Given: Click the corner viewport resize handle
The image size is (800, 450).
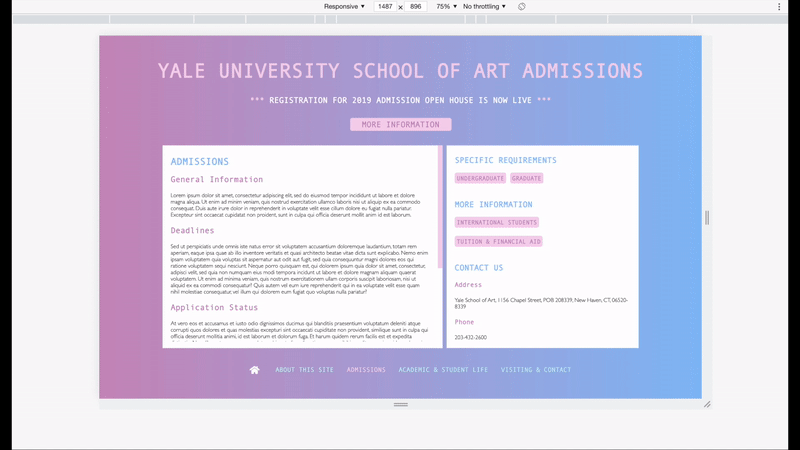Looking at the screenshot, I should tap(707, 405).
